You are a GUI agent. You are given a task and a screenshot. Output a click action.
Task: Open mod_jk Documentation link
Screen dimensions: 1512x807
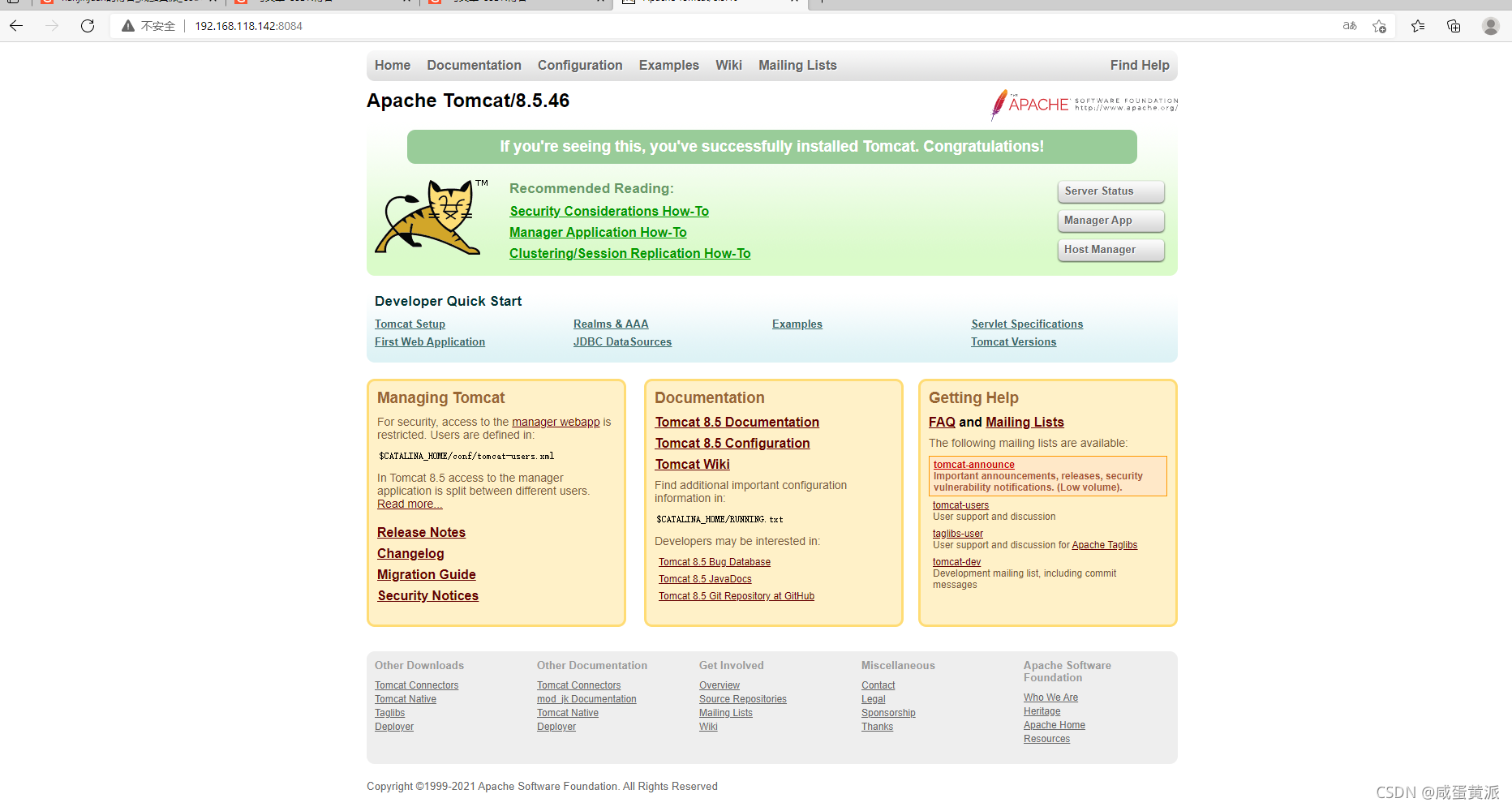586,699
